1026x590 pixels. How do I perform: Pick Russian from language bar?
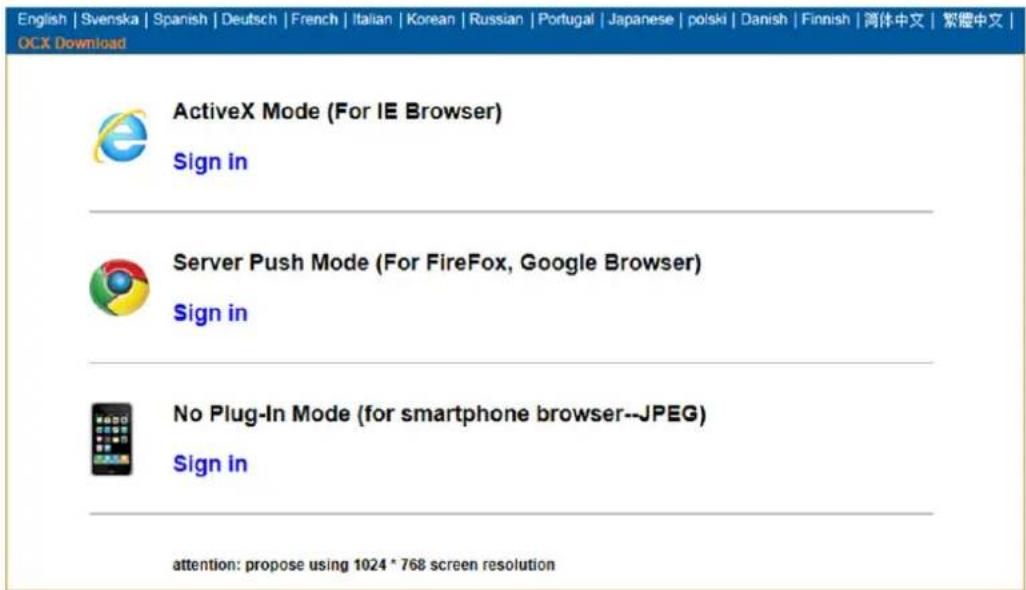pyautogui.click(x=496, y=20)
